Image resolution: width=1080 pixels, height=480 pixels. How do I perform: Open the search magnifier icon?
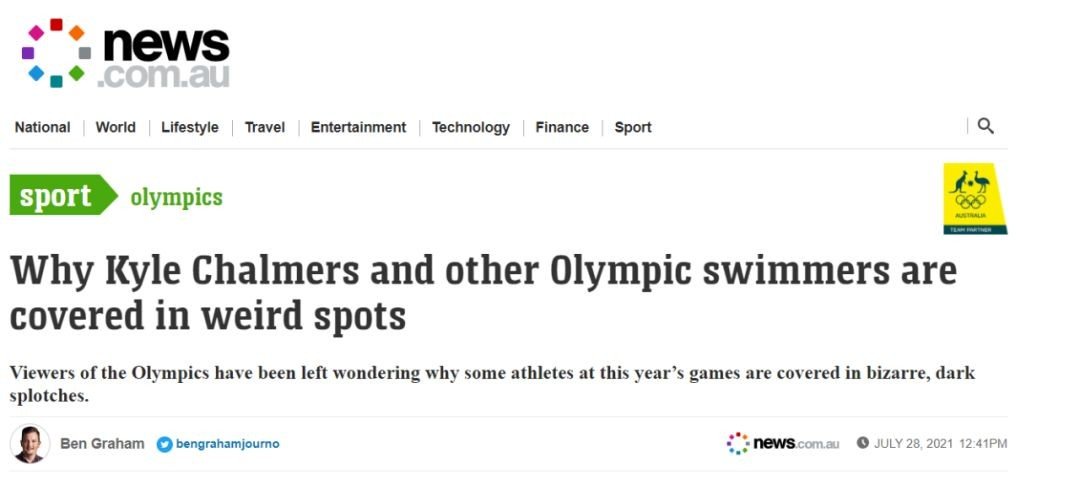985,126
